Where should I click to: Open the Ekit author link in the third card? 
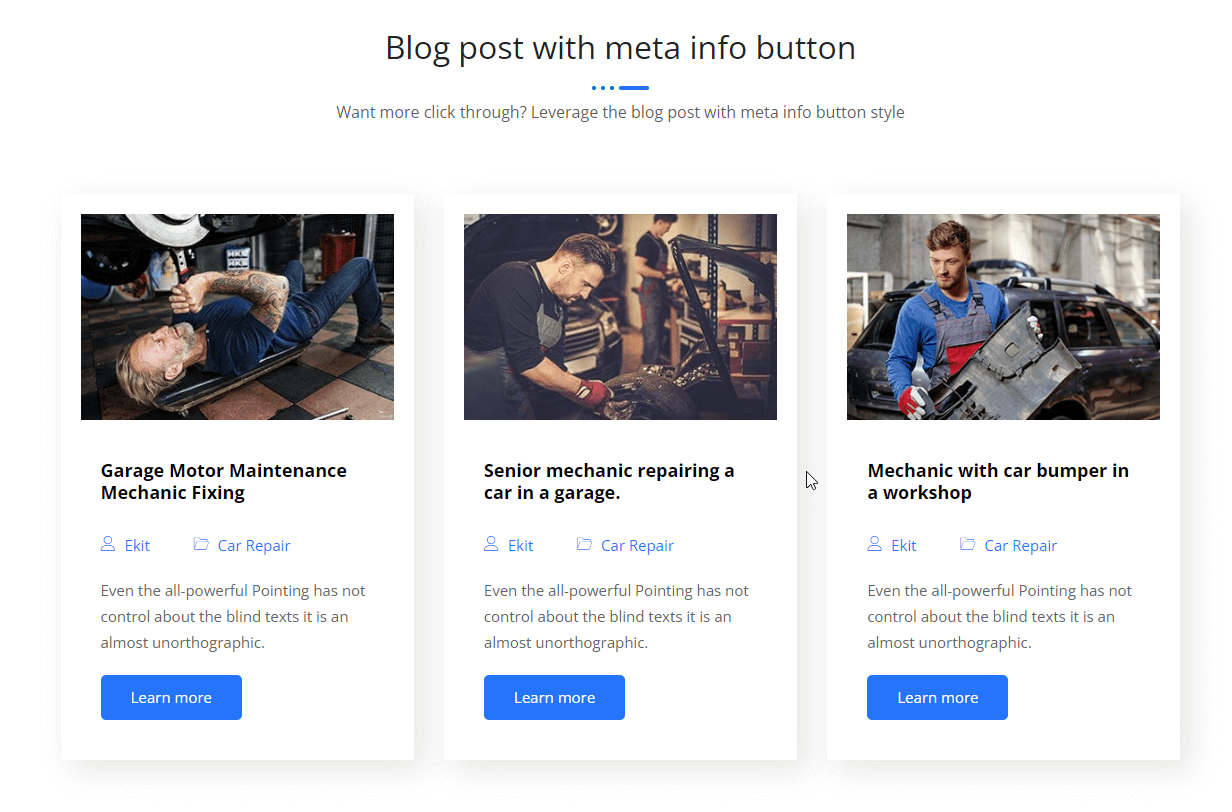click(x=904, y=546)
